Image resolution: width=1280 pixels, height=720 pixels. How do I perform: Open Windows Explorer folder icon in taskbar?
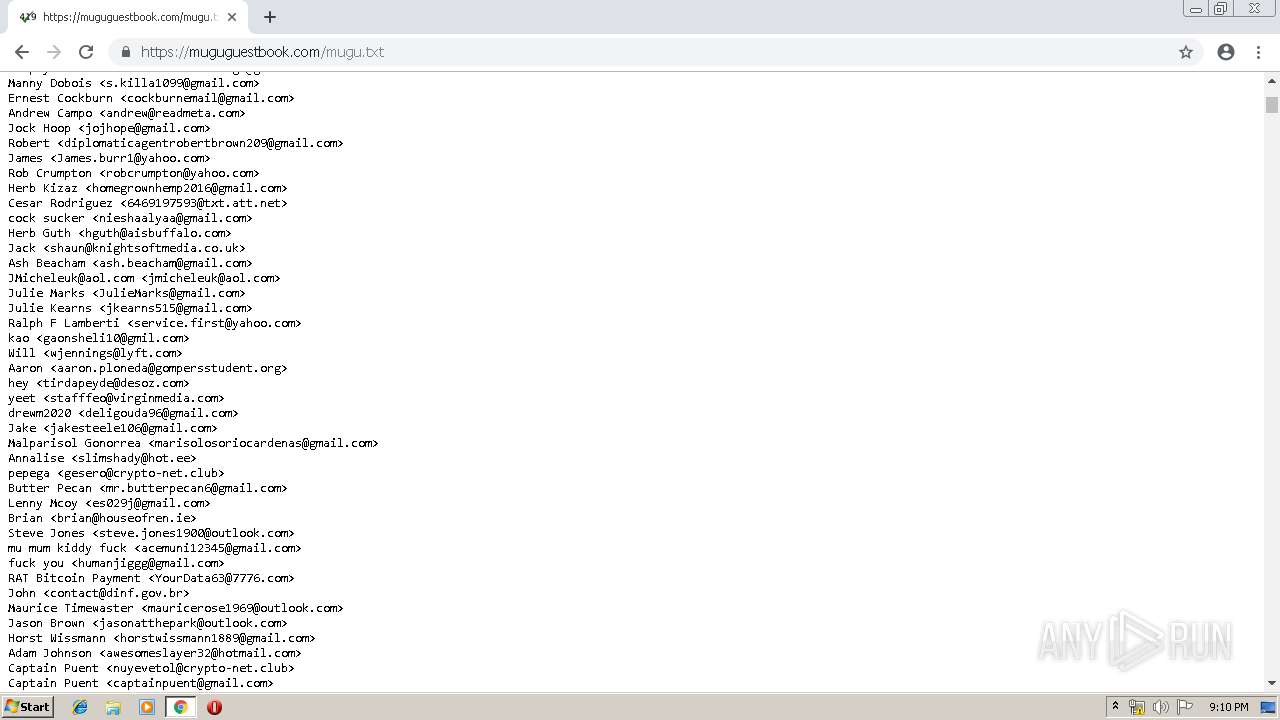click(x=113, y=707)
